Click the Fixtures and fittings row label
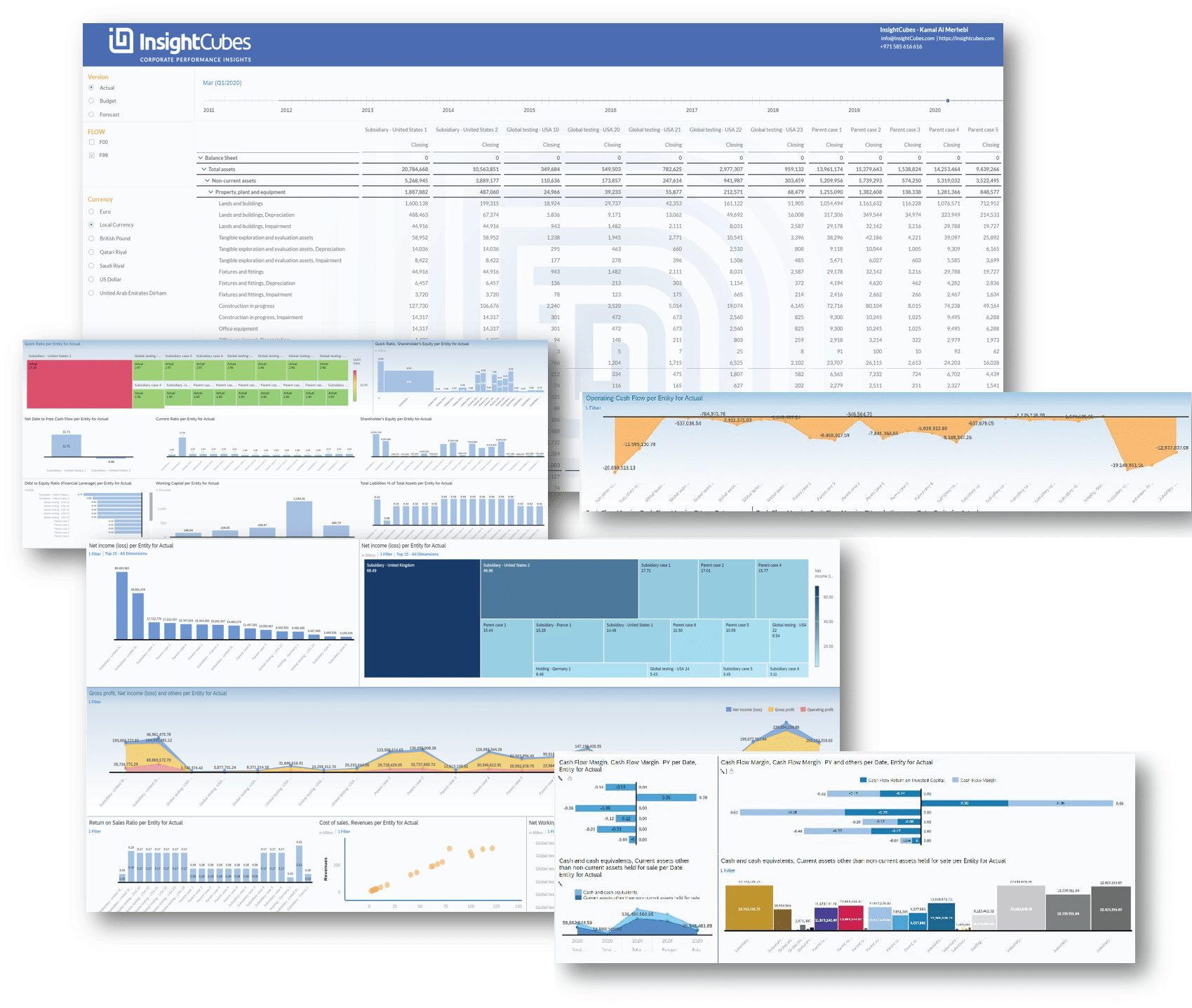The height and width of the screenshot is (1008, 1192). pos(241,271)
